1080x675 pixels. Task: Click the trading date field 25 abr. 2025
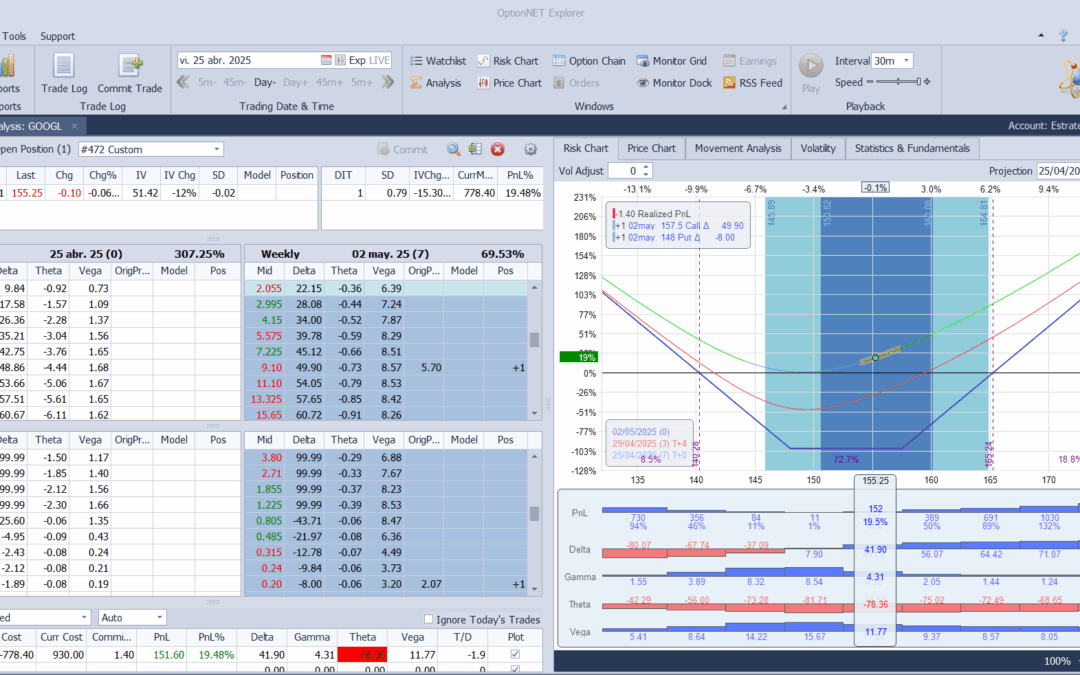248,61
